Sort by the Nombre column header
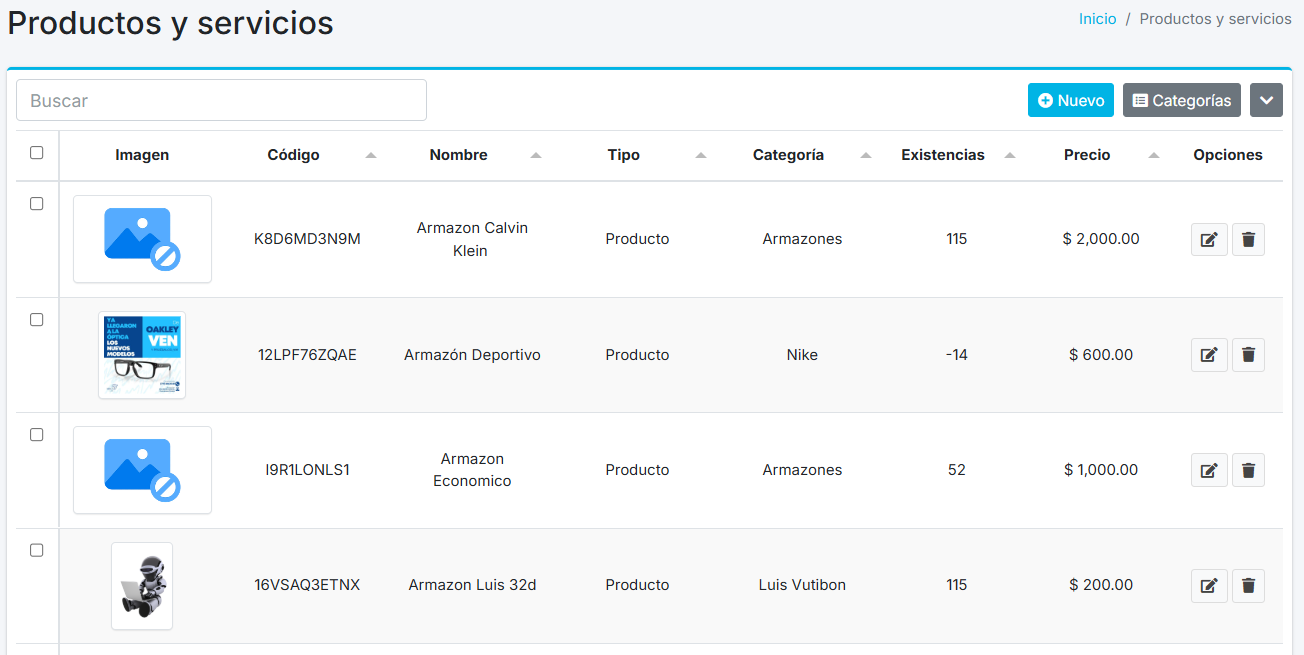1304x655 pixels. point(458,155)
